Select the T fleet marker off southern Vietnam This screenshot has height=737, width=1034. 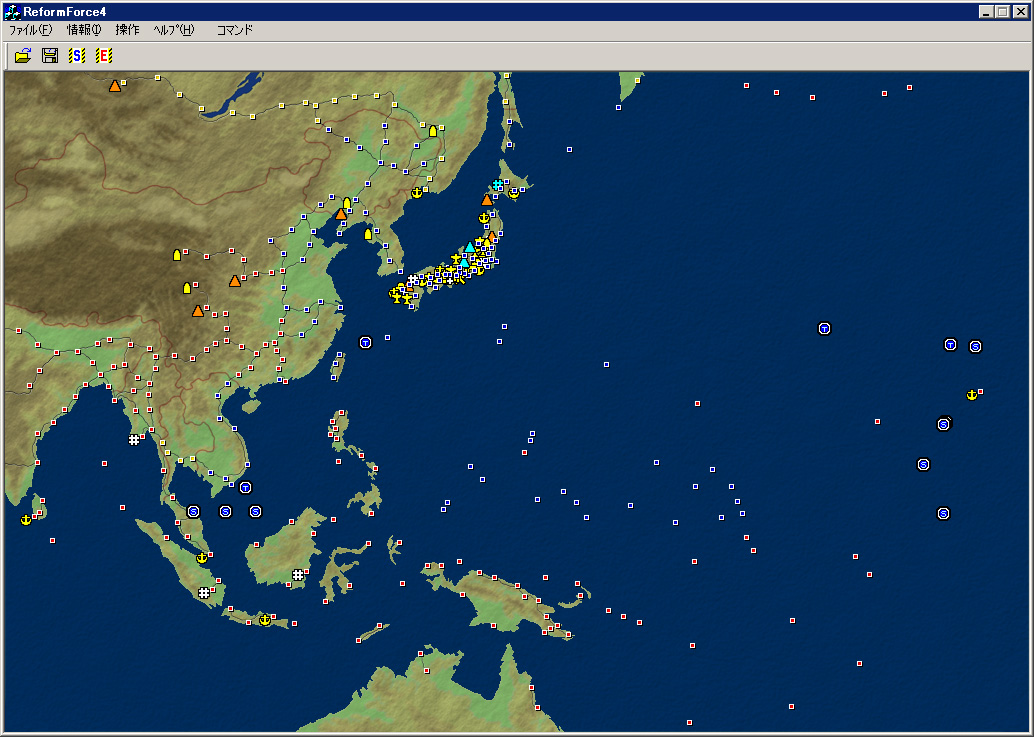click(x=245, y=488)
